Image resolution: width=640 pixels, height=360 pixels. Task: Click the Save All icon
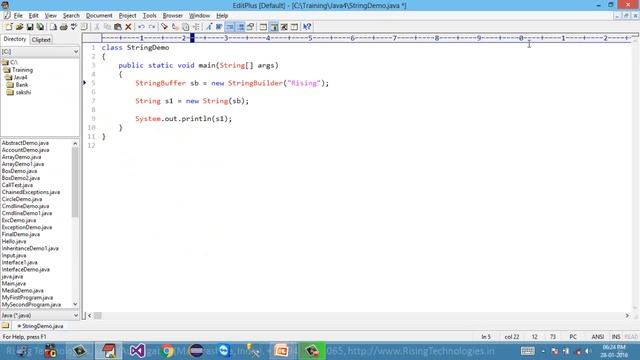(x=40, y=27)
